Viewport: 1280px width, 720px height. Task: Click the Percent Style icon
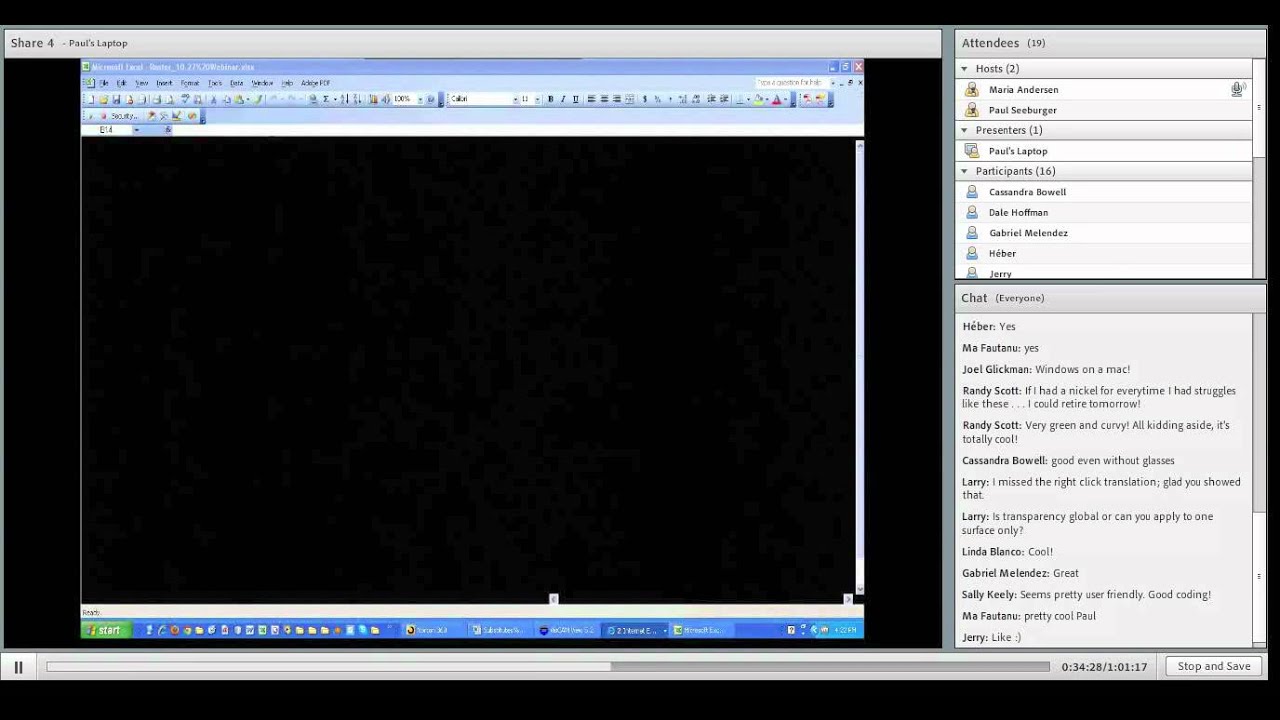click(x=658, y=99)
